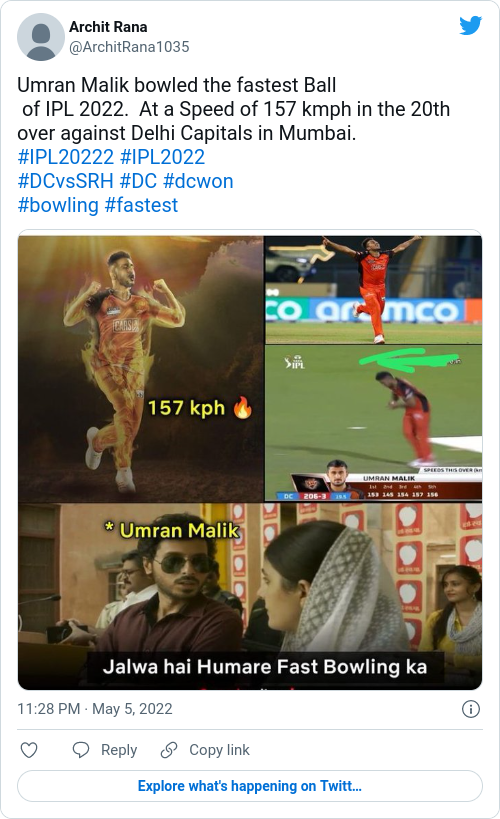Open the tweet info circle icon
Screen dimensions: 500x819
click(471, 709)
